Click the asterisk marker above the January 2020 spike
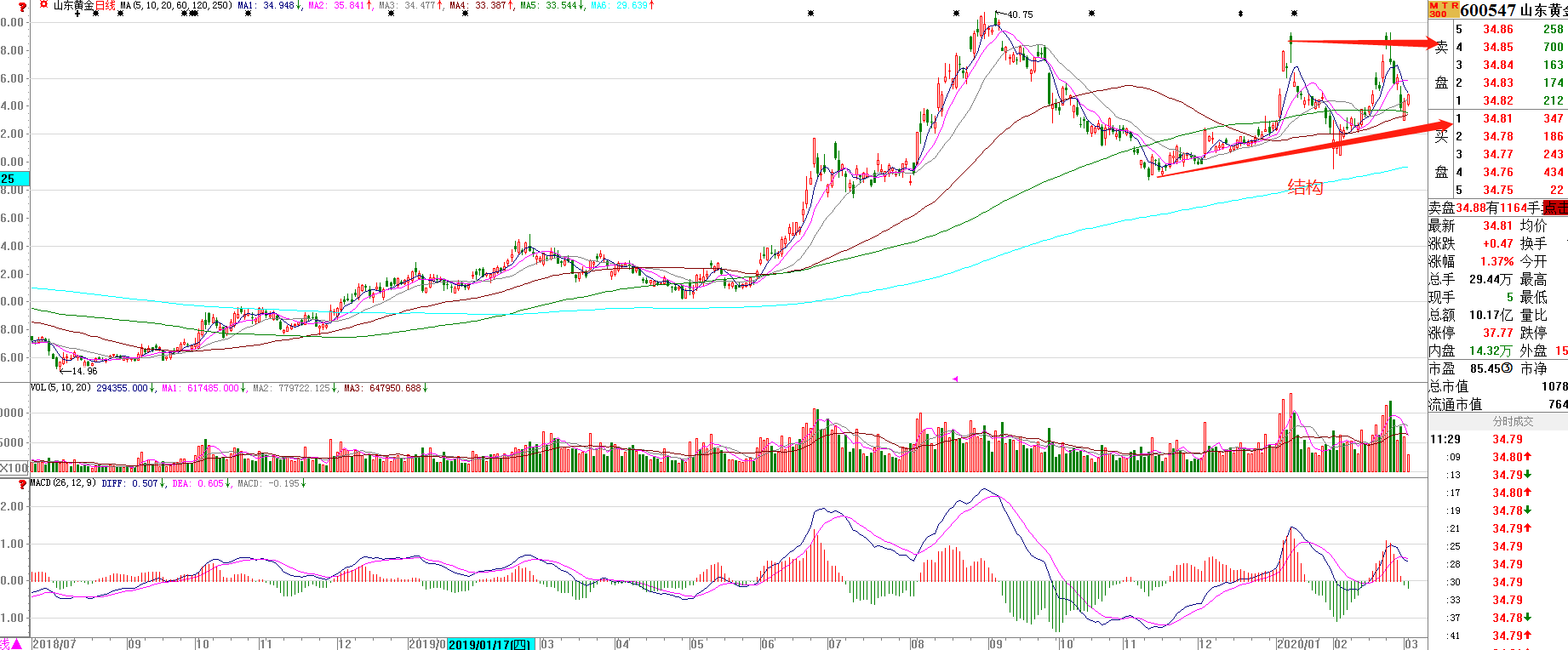 pyautogui.click(x=1294, y=14)
